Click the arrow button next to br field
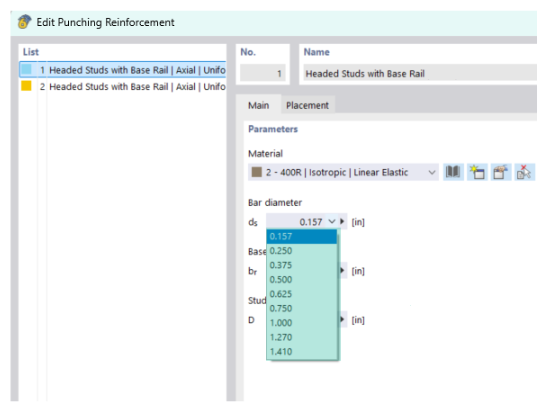The height and width of the screenshot is (408, 543). [x=342, y=270]
